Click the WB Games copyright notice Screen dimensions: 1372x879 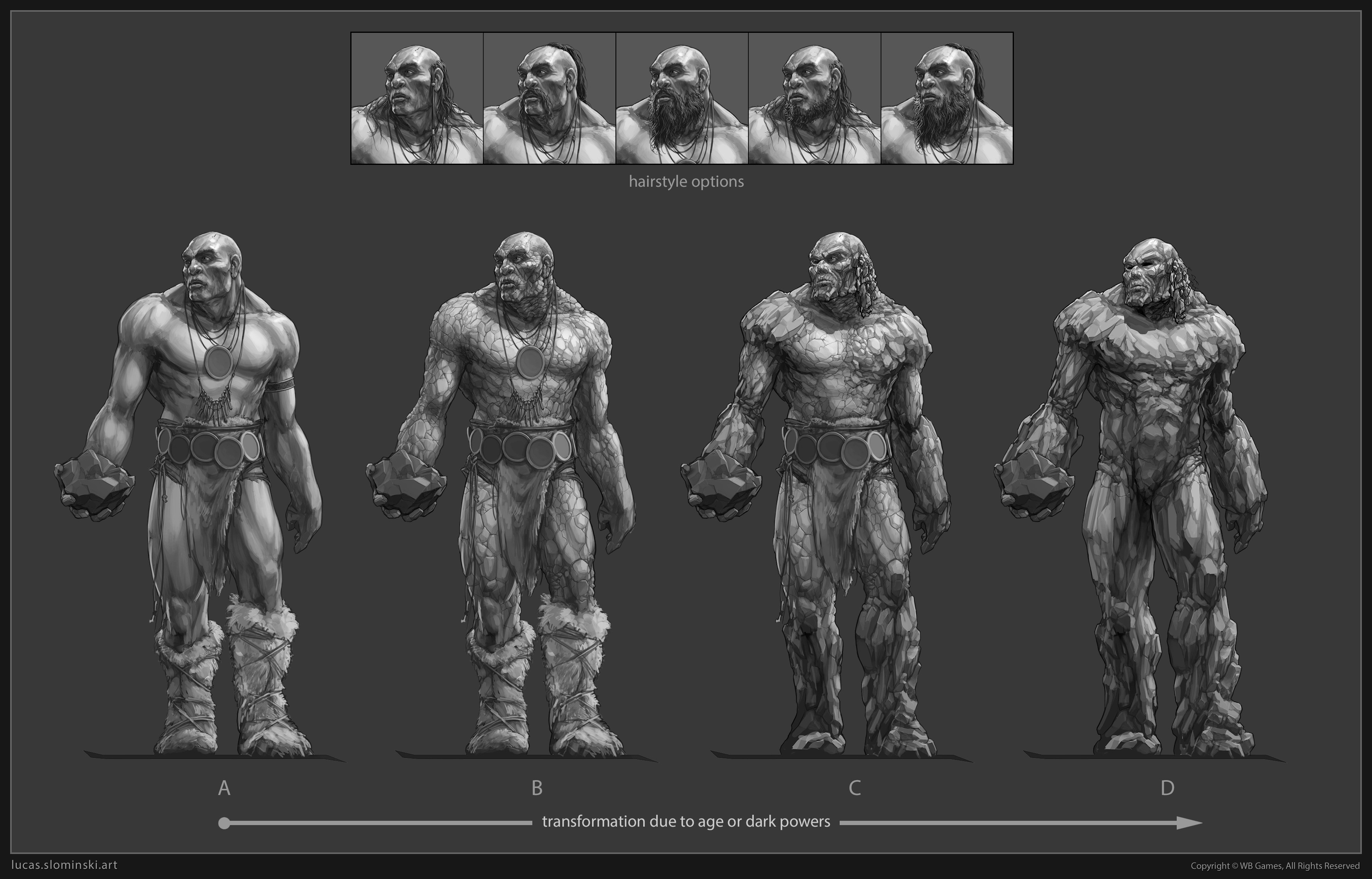click(x=1275, y=866)
